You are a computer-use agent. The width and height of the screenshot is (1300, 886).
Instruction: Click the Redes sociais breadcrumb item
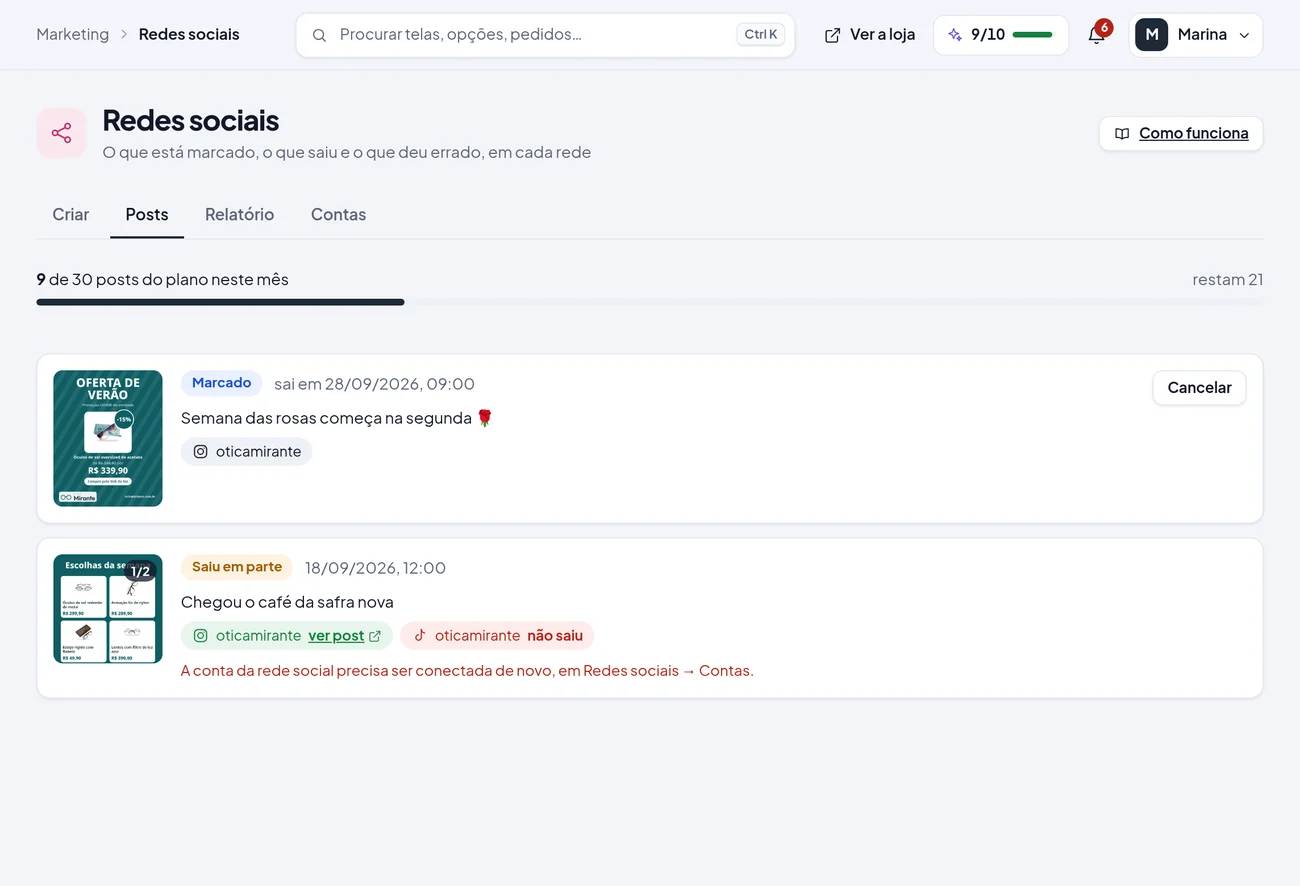[189, 34]
